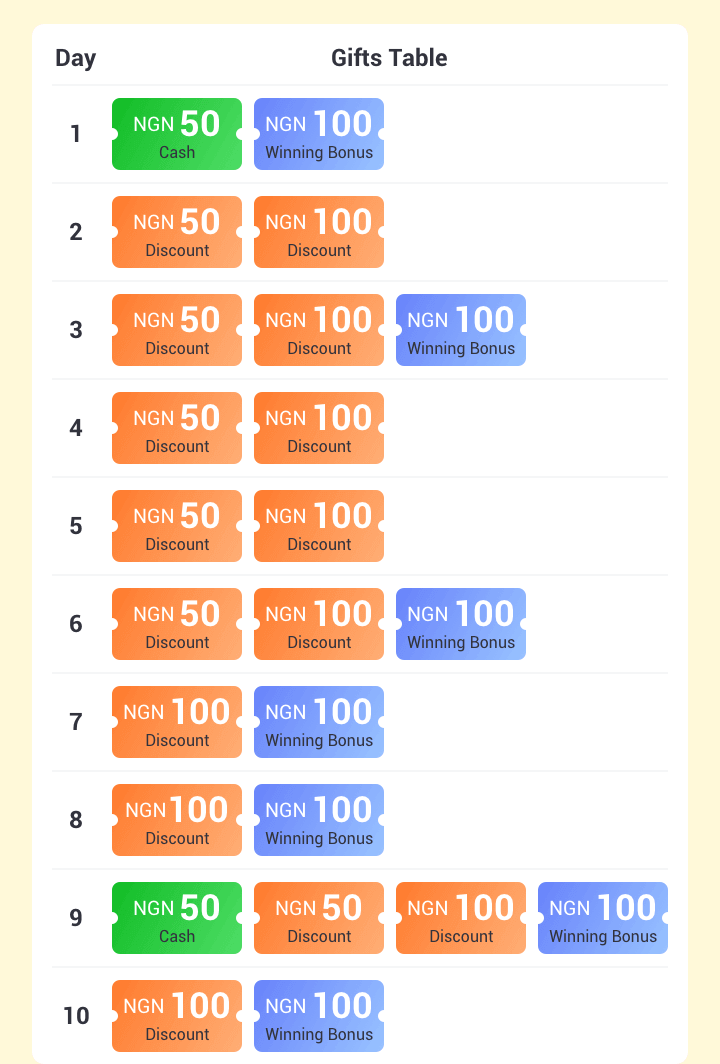This screenshot has width=720, height=1064.
Task: Tap Day 4 NGN 100 Discount coupon
Action: [x=319, y=428]
